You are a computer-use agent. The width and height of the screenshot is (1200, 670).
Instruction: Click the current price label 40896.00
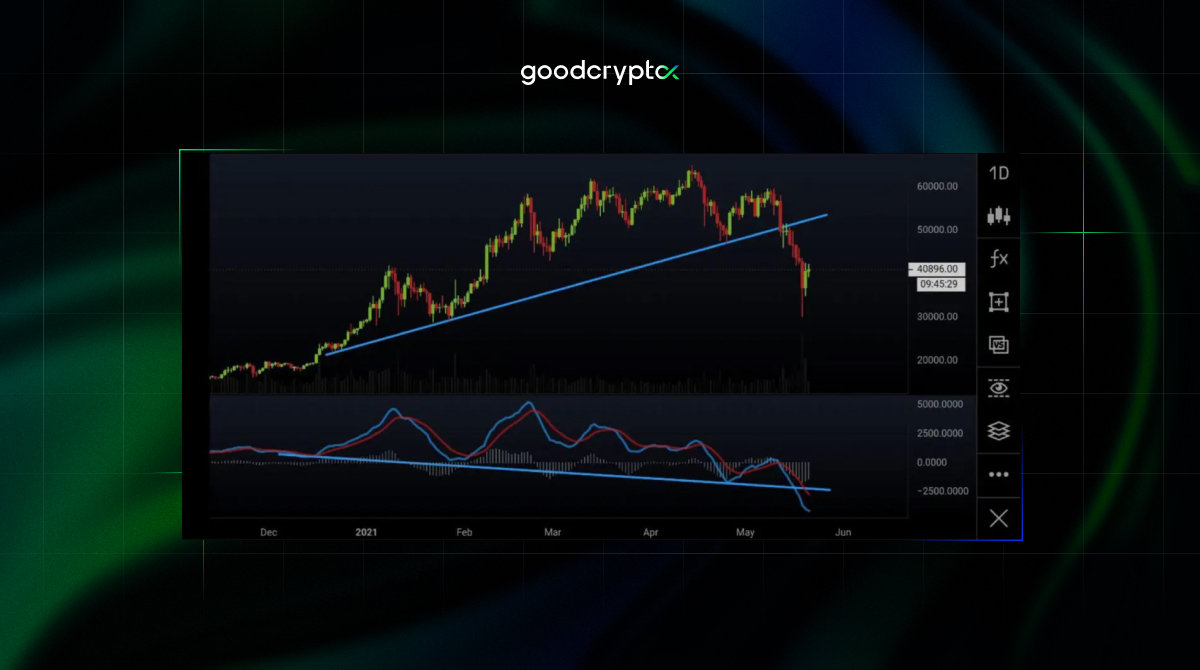937,269
